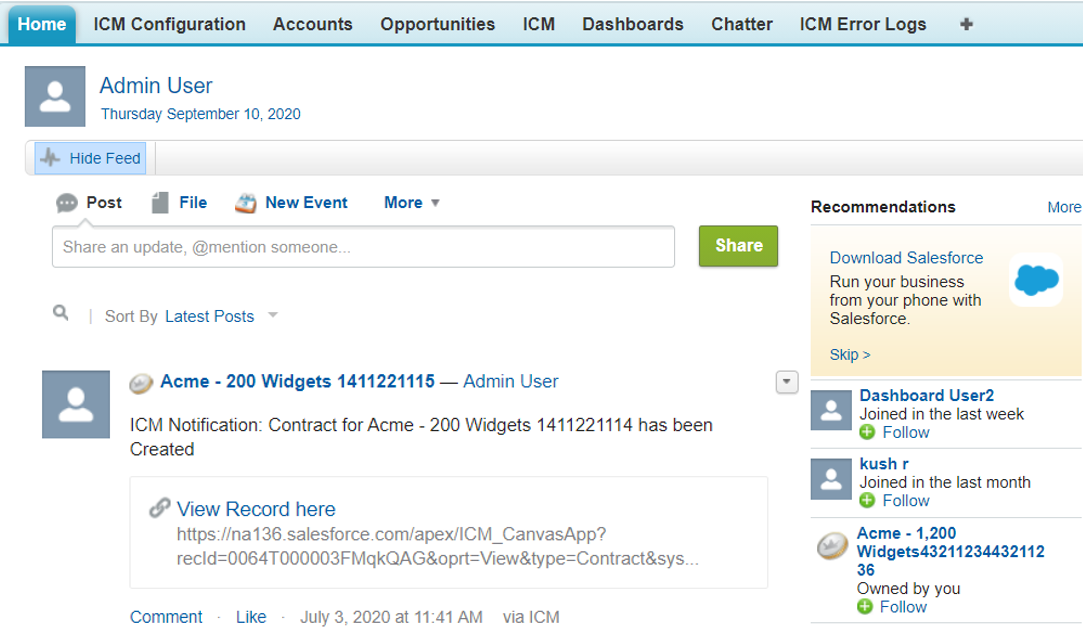The image size is (1083, 630).
Task: Click Admin User profile avatar at top
Action: coord(55,97)
